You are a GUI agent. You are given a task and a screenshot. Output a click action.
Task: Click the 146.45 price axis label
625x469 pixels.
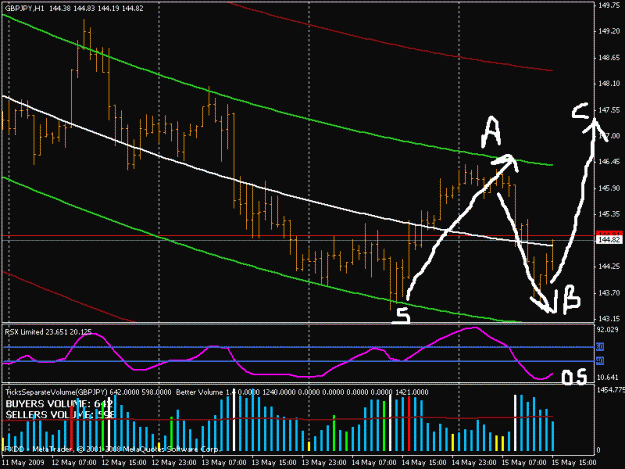point(609,161)
